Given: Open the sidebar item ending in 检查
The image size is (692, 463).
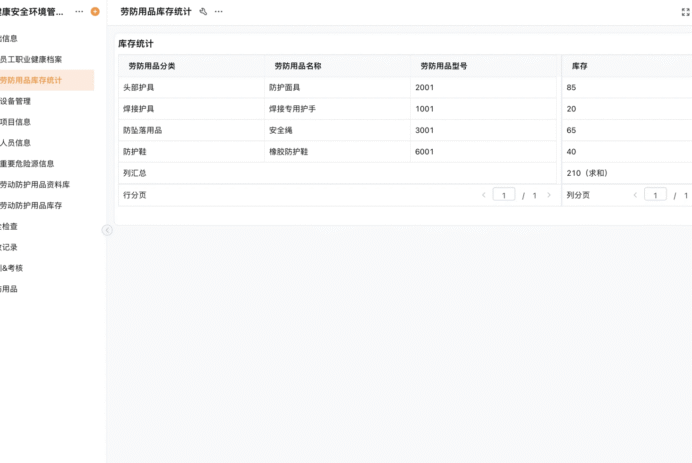Looking at the screenshot, I should coord(9,226).
